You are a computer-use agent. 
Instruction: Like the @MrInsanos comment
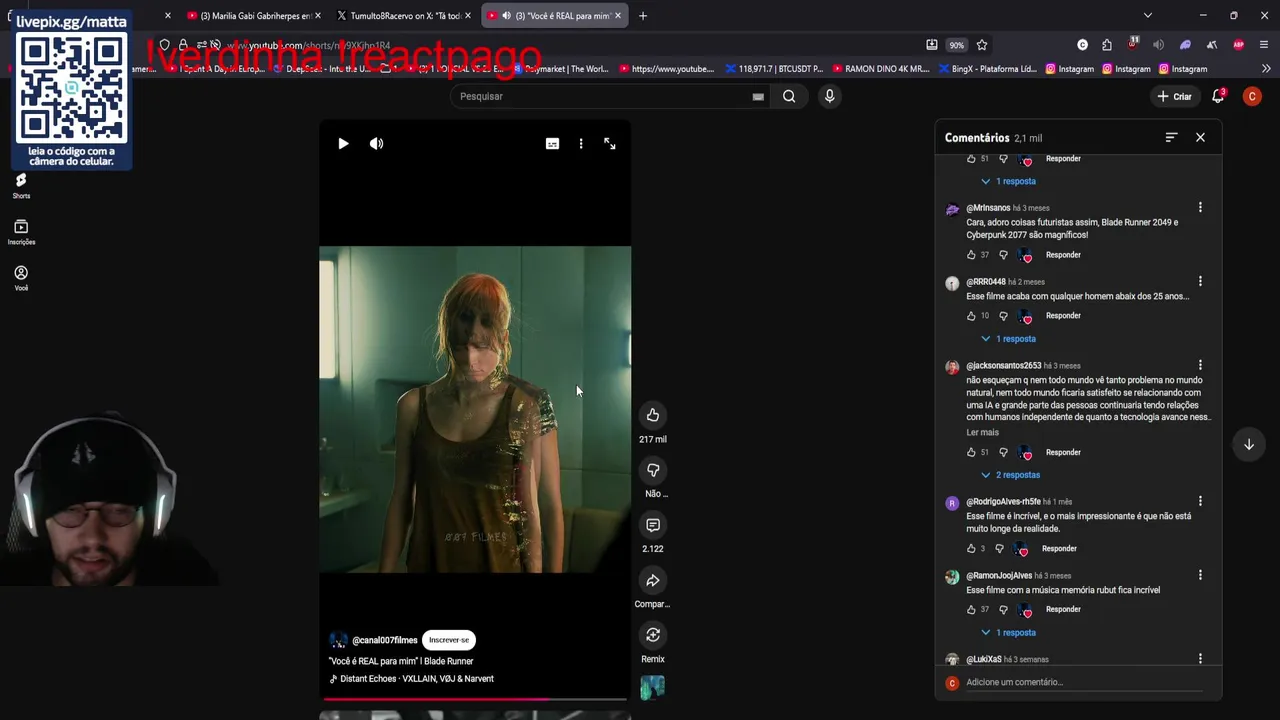(x=971, y=255)
